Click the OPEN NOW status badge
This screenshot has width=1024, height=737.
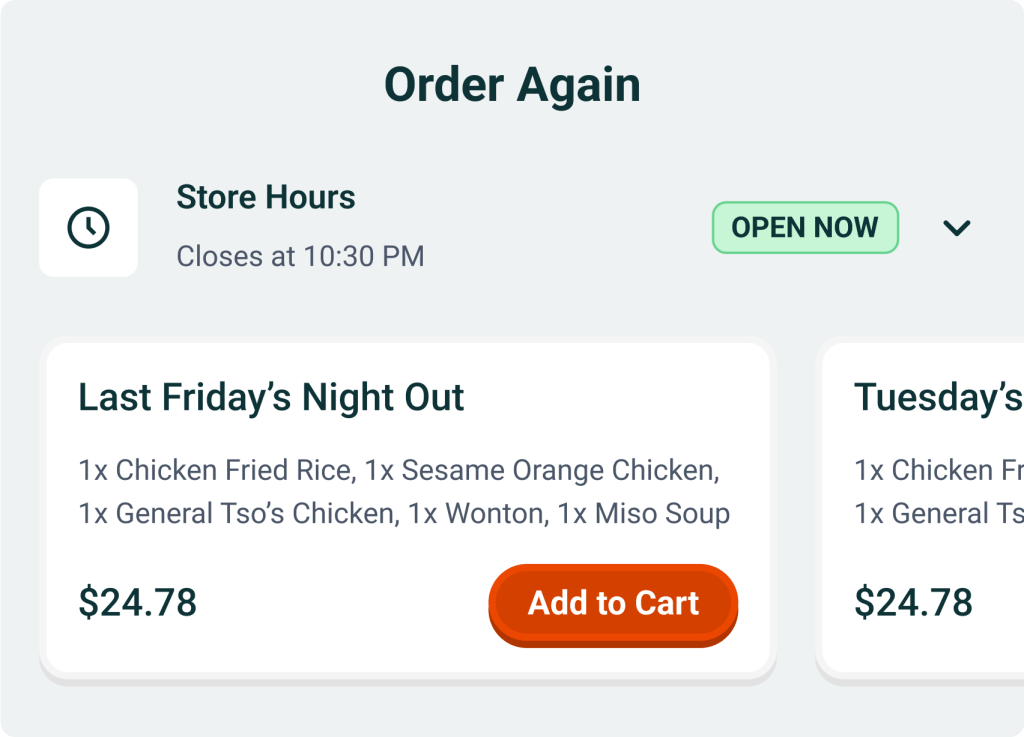pos(805,228)
